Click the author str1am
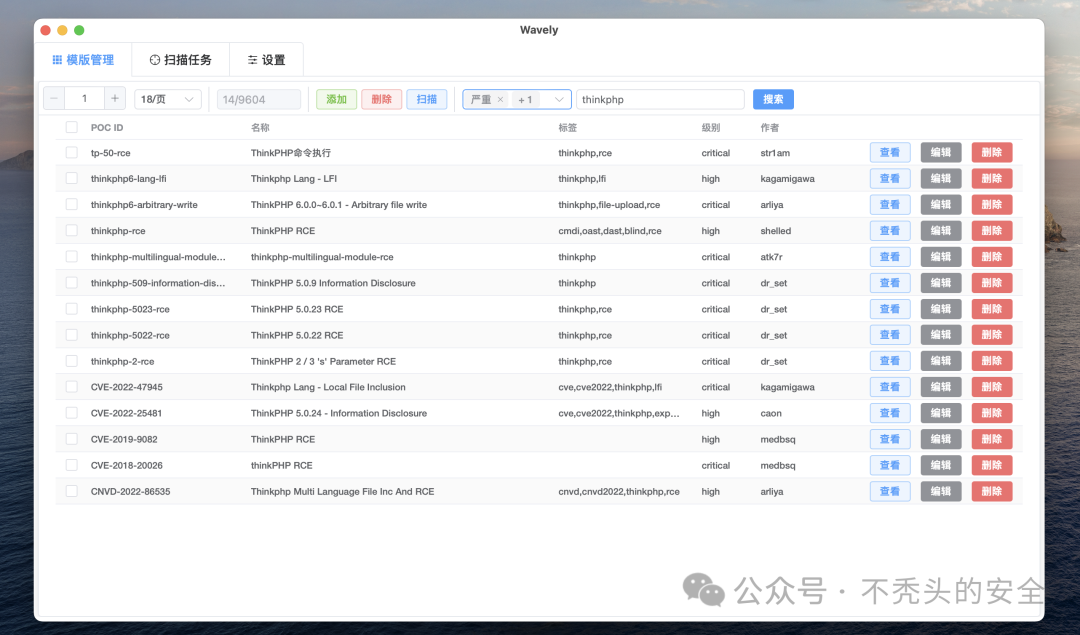This screenshot has width=1080, height=635. tap(775, 153)
